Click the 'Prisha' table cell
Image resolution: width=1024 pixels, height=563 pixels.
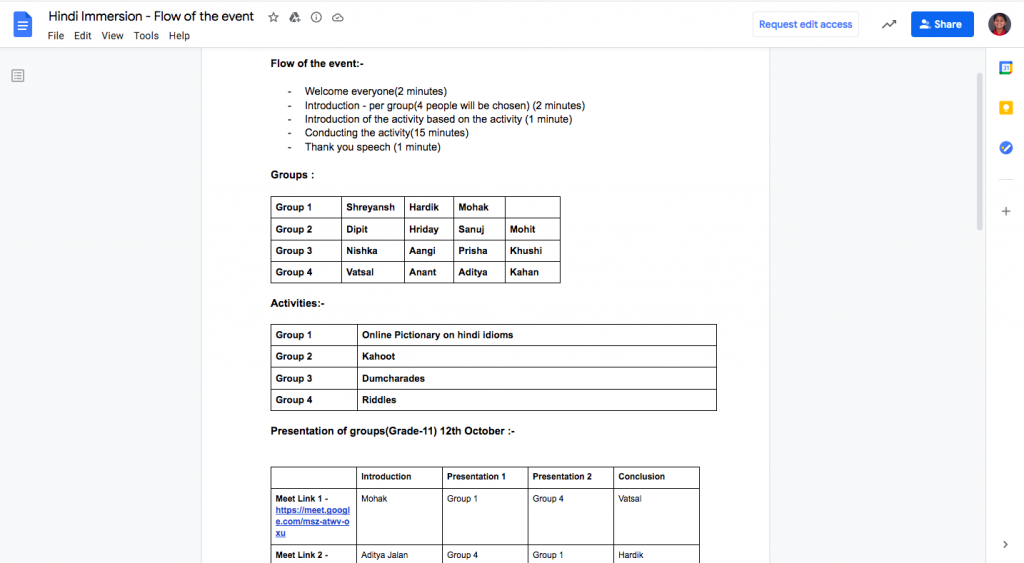click(479, 251)
